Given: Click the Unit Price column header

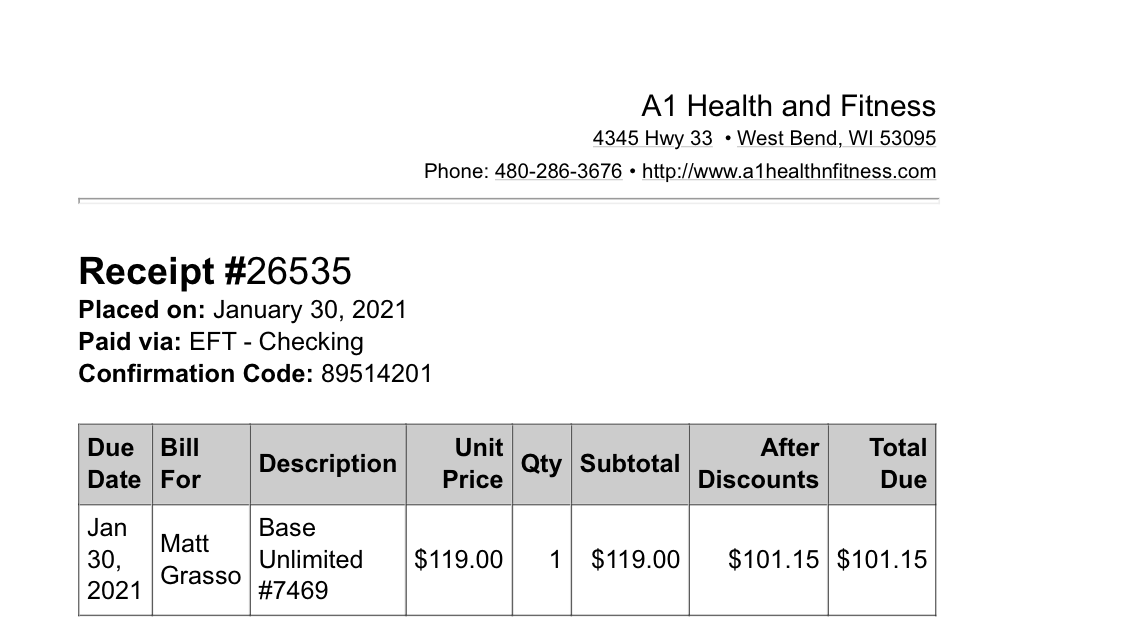Looking at the screenshot, I should pyautogui.click(x=459, y=464).
